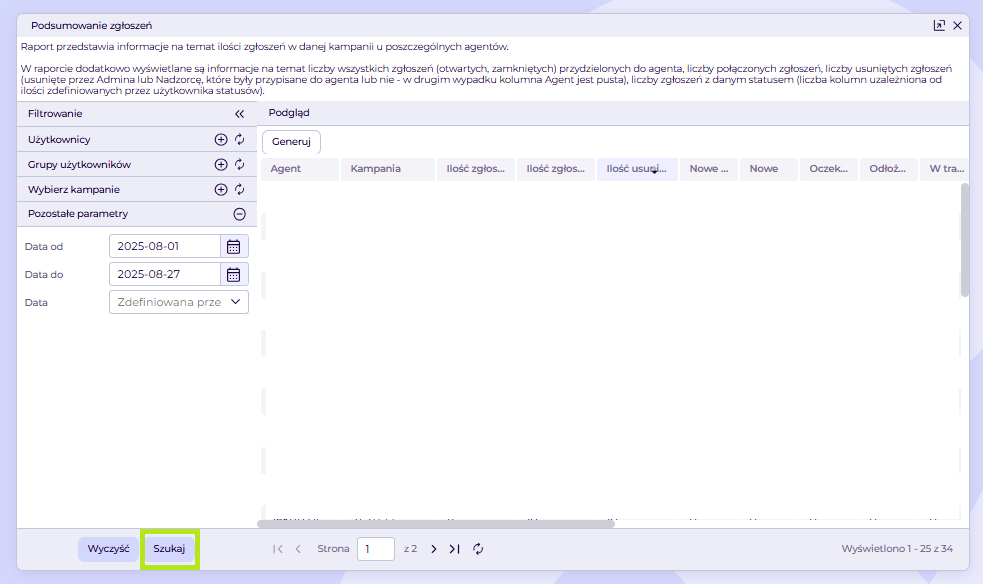Add users with Użytkownicy plus icon
The height and width of the screenshot is (584, 983).
click(x=221, y=140)
